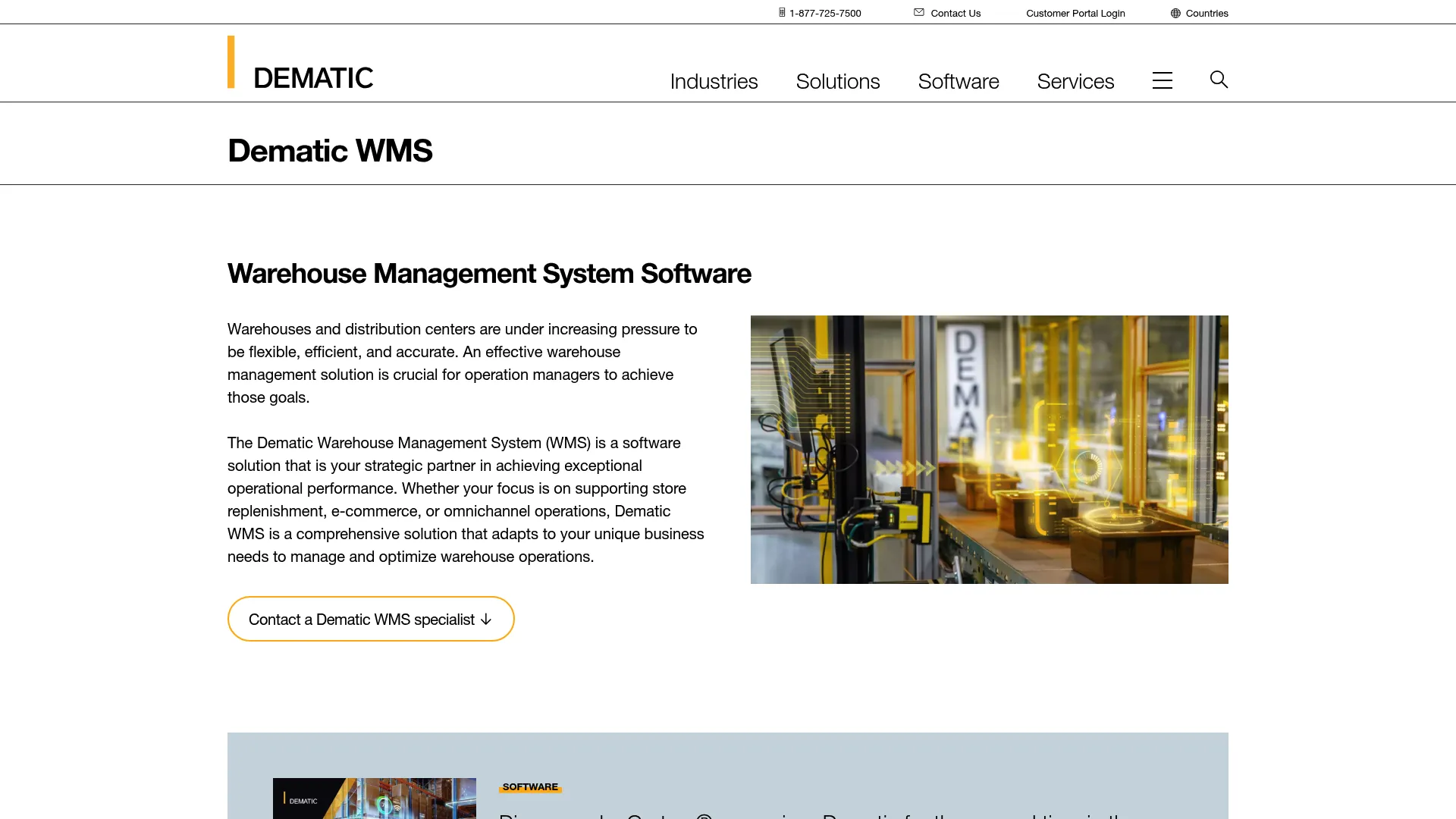Click the warehouse hero image
The image size is (1456, 819).
tap(989, 449)
